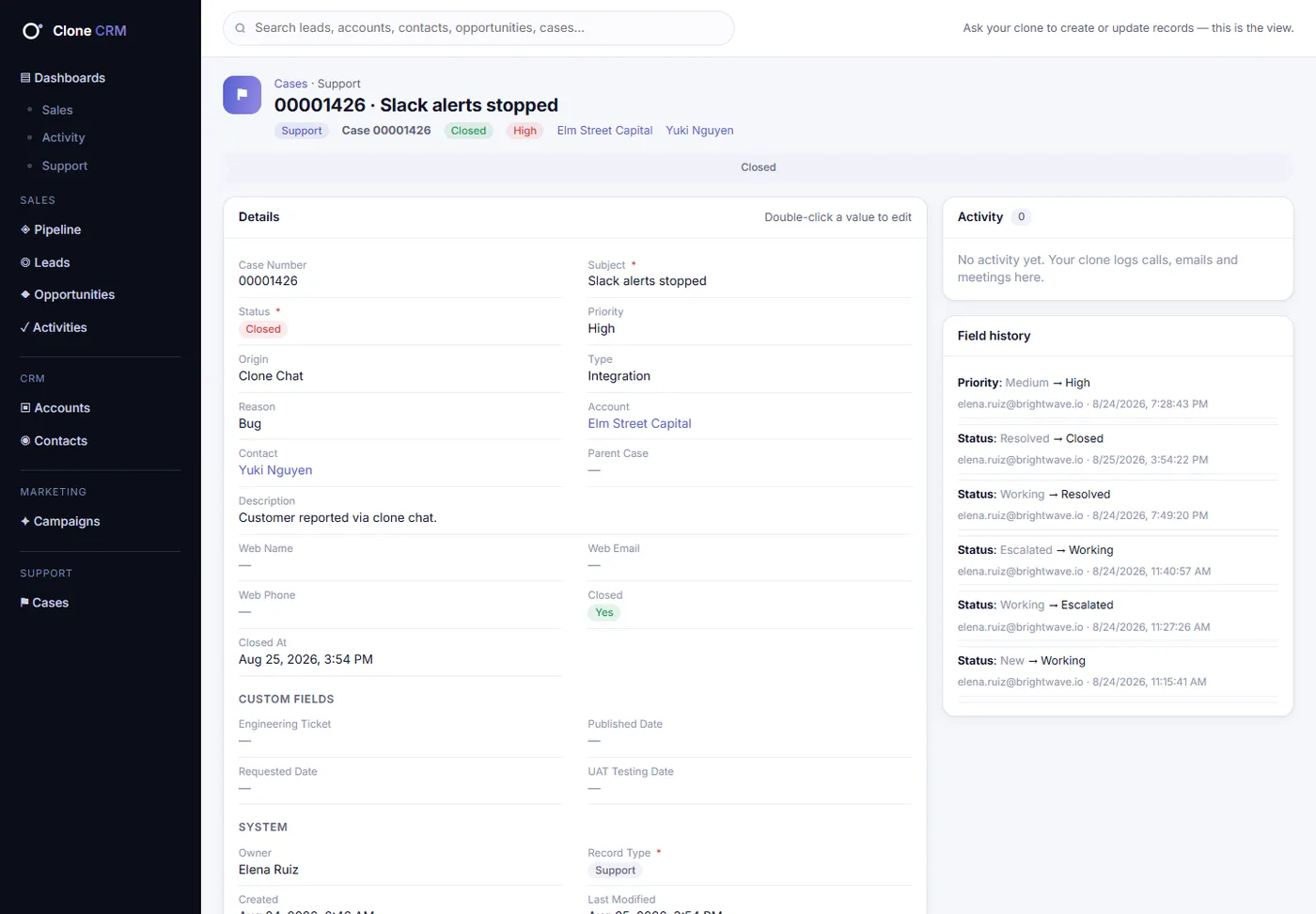Image resolution: width=1316 pixels, height=914 pixels.
Task: Open the Sales dashboard
Action: (57, 110)
